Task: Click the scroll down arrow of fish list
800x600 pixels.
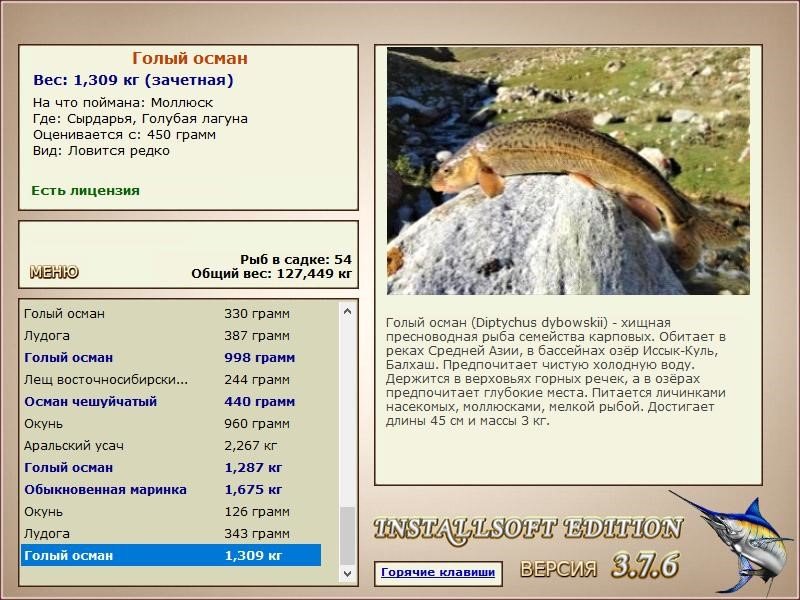Action: click(347, 573)
